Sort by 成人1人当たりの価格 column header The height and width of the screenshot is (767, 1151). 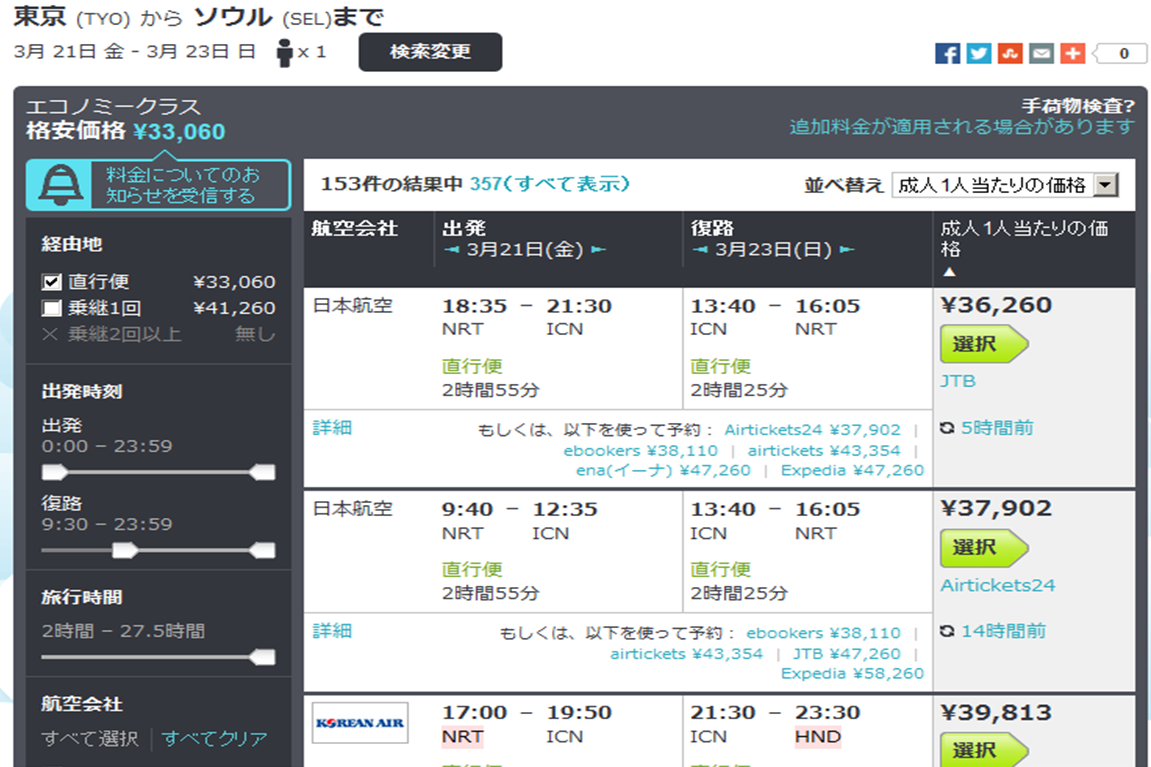tap(1024, 239)
